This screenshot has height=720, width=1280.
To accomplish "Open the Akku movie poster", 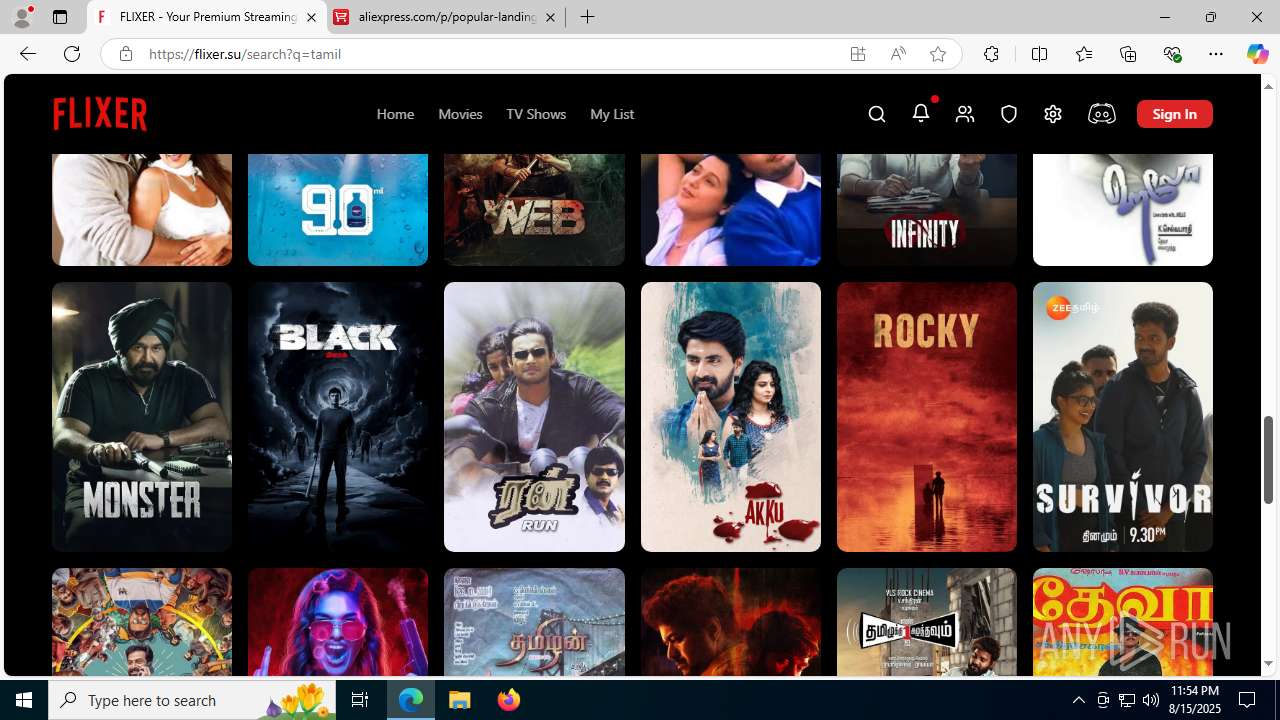I will pyautogui.click(x=731, y=417).
